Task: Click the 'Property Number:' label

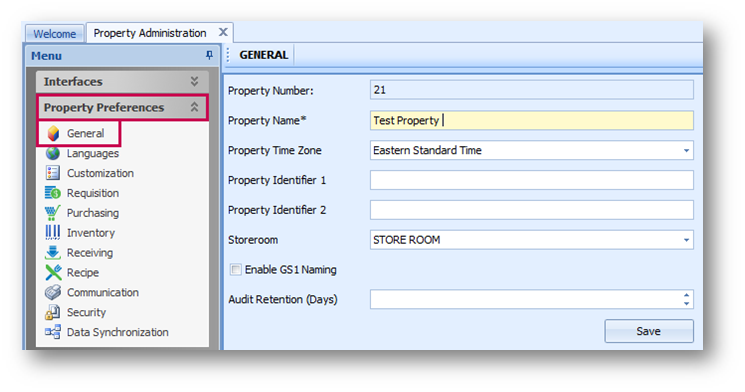Action: pos(270,91)
